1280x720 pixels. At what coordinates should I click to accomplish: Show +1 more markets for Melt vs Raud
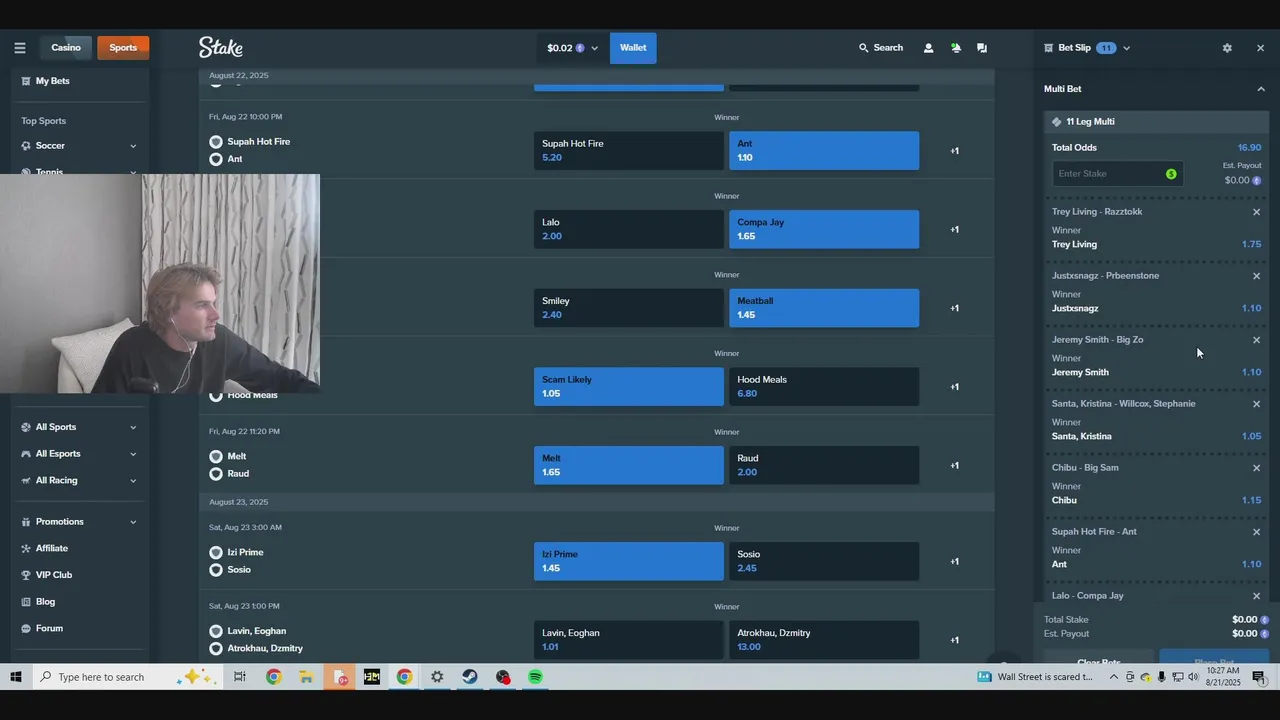[x=954, y=465]
